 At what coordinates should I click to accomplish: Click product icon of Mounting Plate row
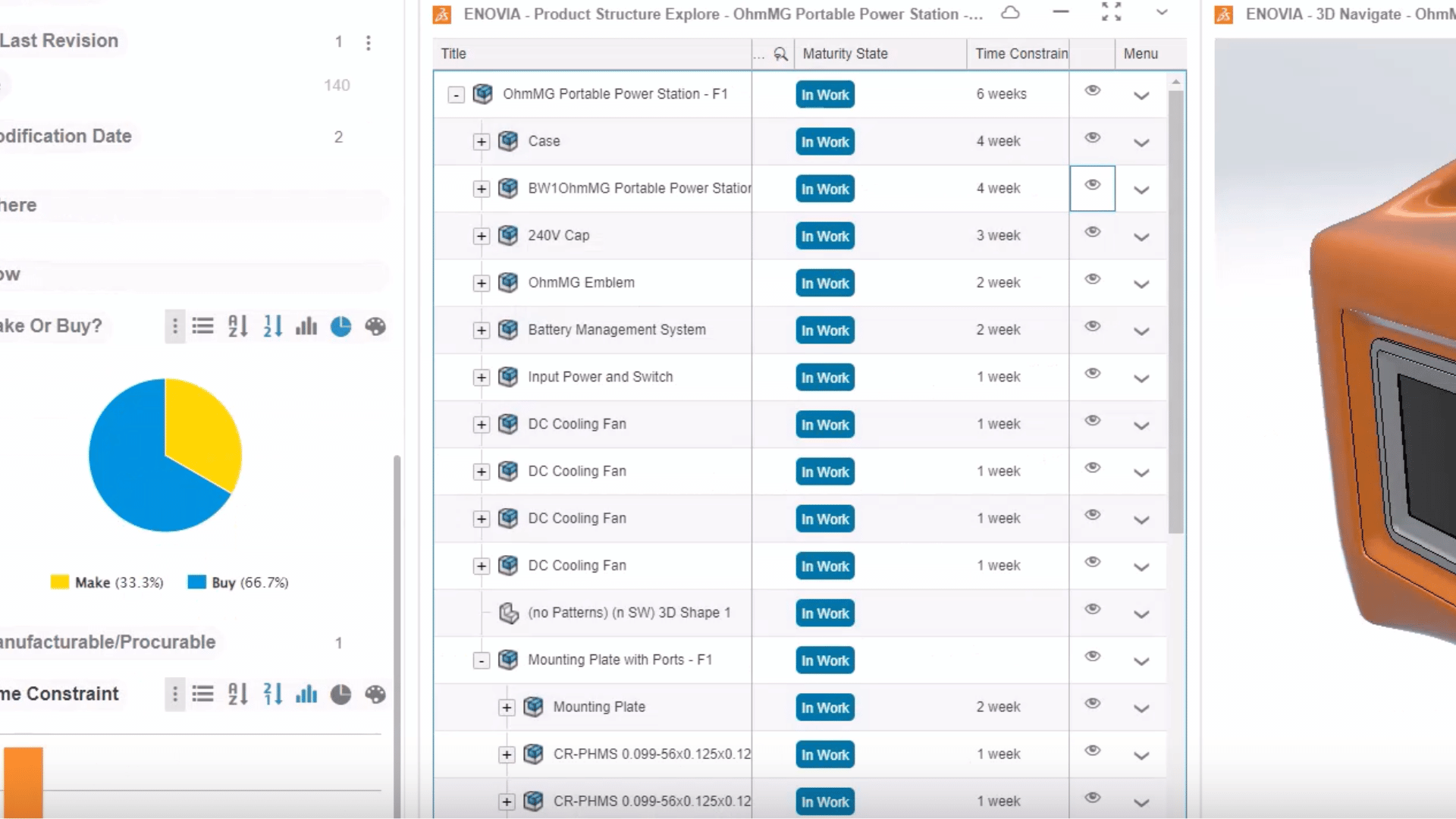533,707
